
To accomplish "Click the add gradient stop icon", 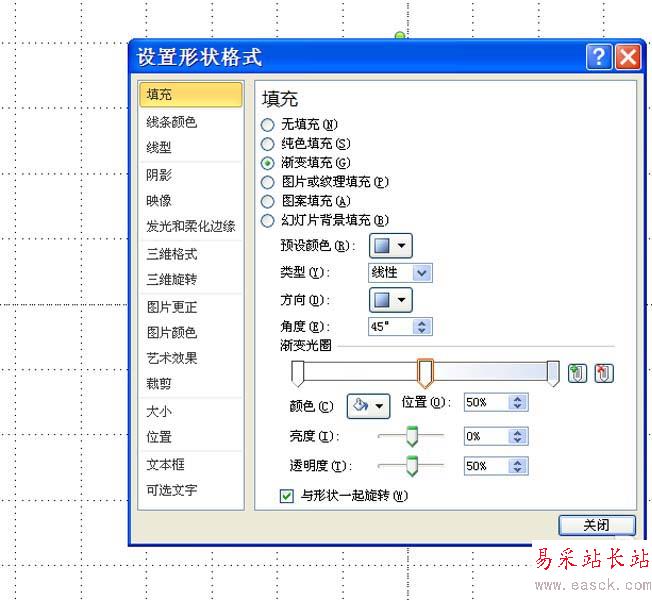I will [x=577, y=373].
